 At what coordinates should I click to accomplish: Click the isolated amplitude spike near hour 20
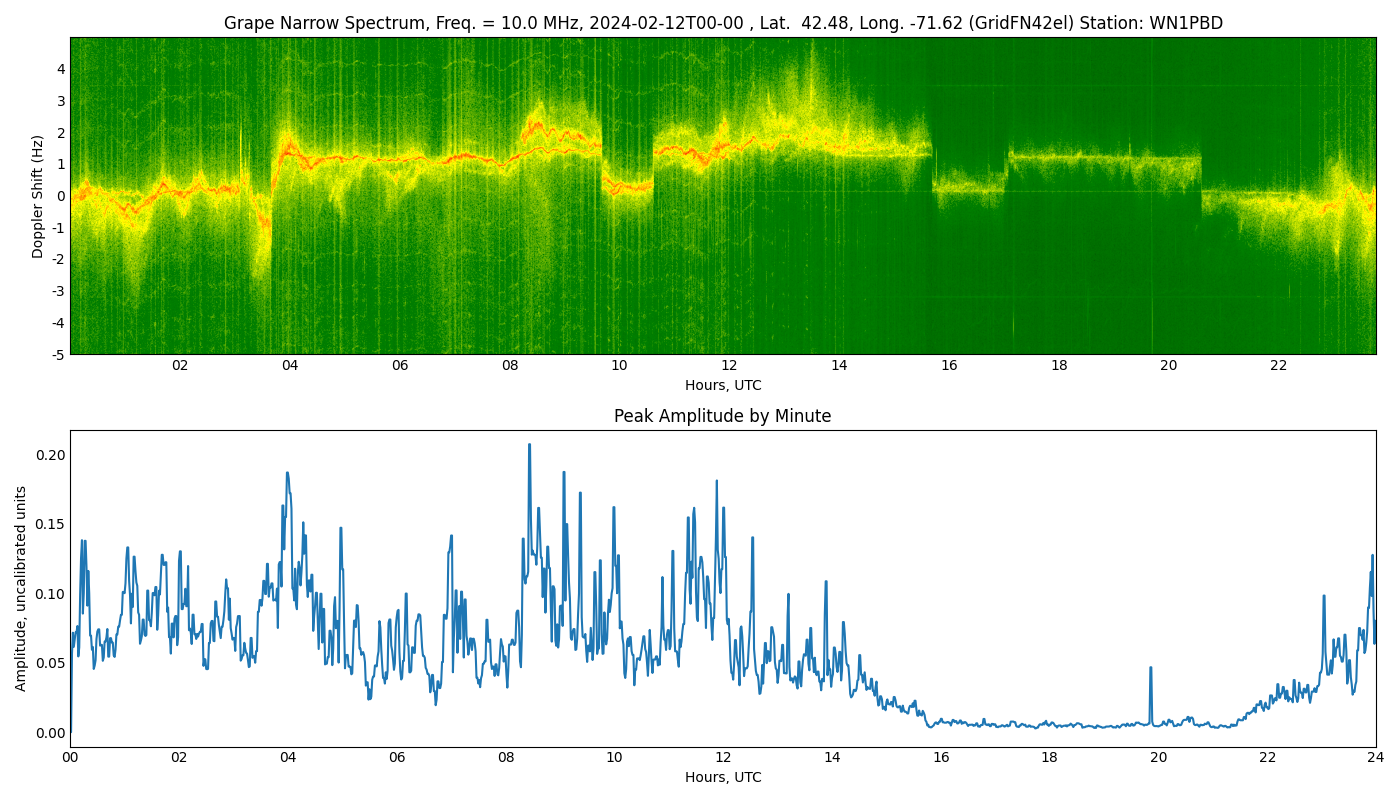1150,668
